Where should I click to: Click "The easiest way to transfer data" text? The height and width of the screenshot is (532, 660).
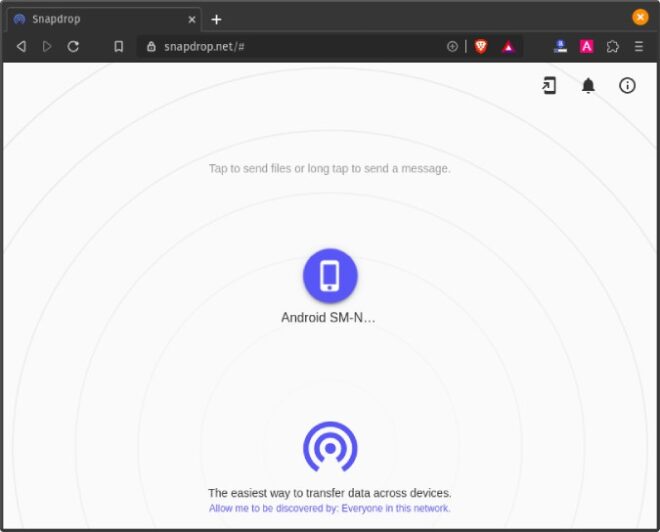pos(330,493)
